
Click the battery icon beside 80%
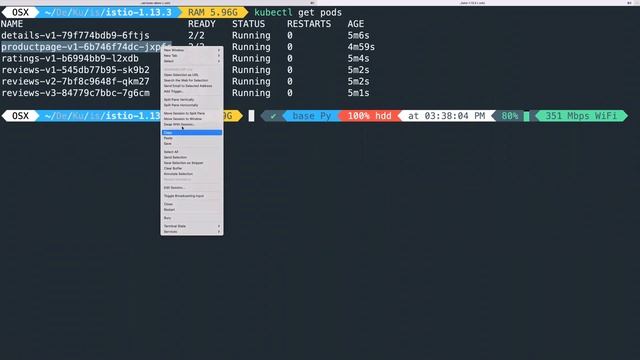pos(527,116)
